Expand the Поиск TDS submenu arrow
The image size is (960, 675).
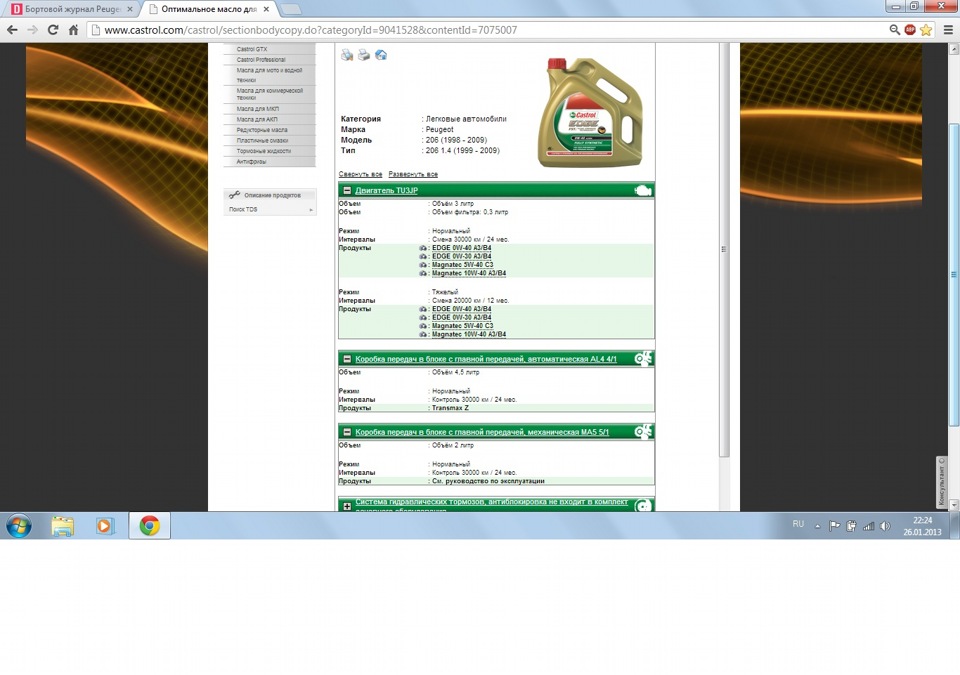pos(311,209)
